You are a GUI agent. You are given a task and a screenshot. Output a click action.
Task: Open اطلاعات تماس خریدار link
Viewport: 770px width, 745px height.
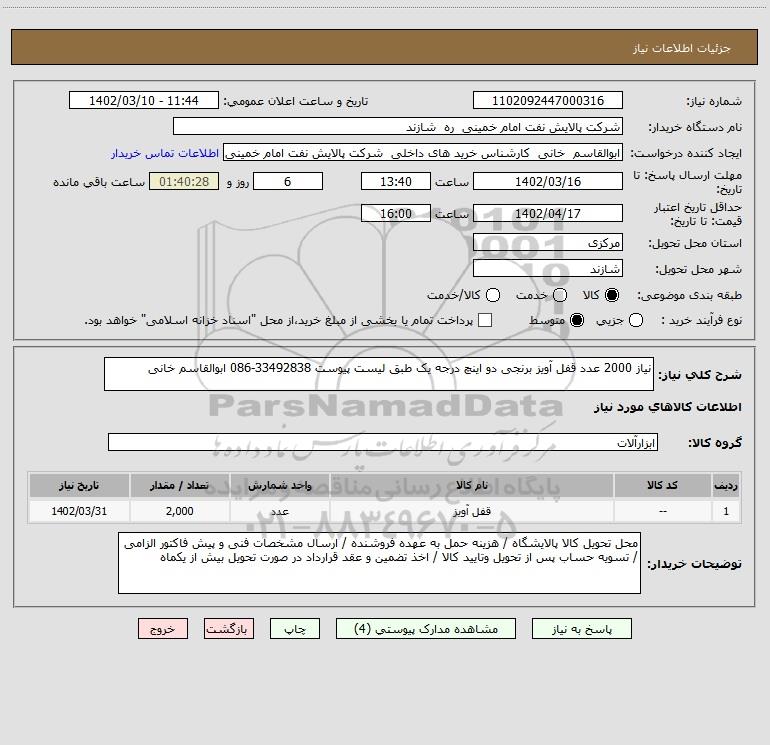[x=165, y=153]
